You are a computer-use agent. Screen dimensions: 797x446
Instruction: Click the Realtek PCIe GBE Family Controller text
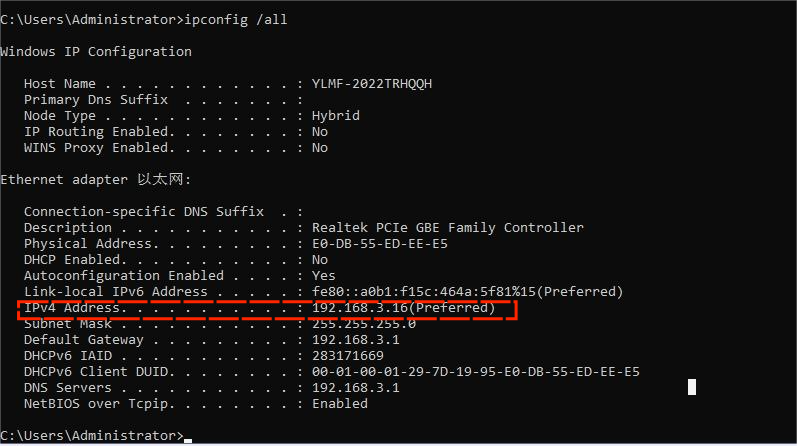(448, 227)
